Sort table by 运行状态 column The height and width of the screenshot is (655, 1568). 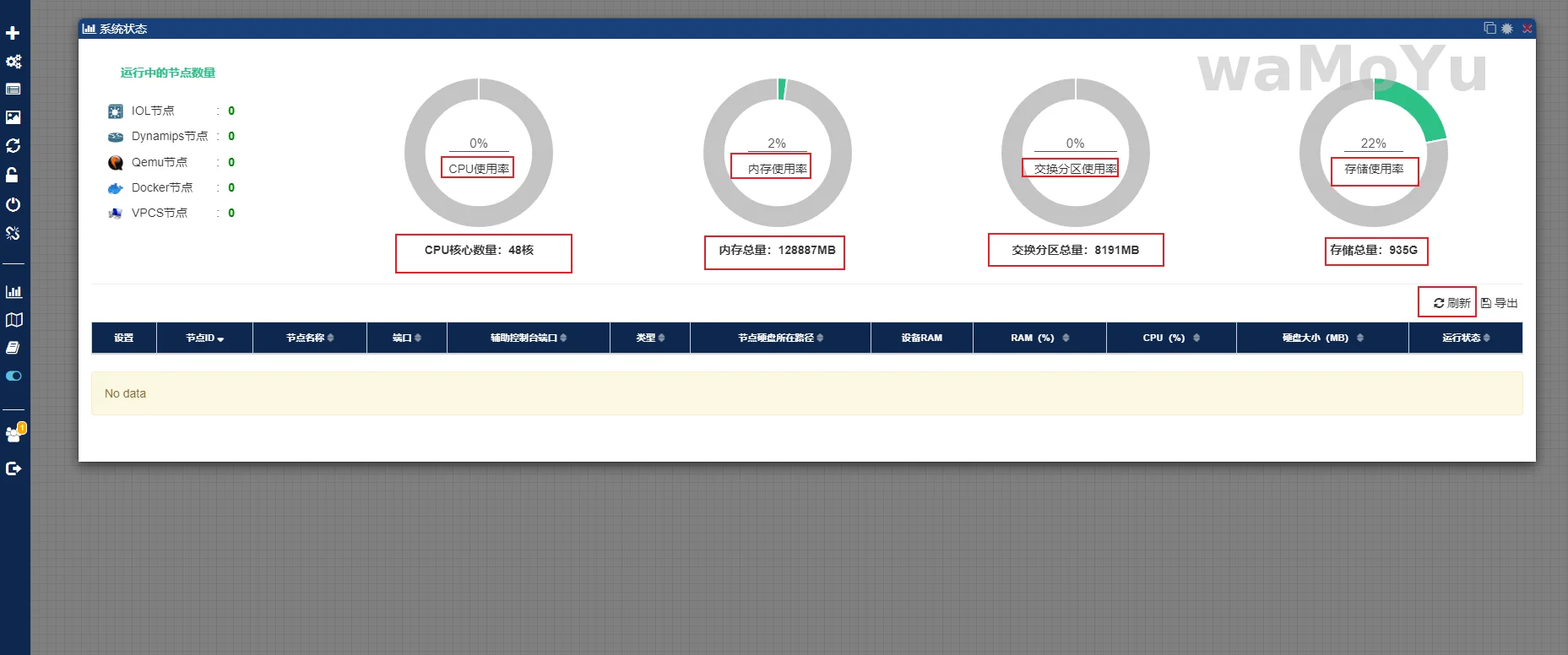[x=1465, y=338]
